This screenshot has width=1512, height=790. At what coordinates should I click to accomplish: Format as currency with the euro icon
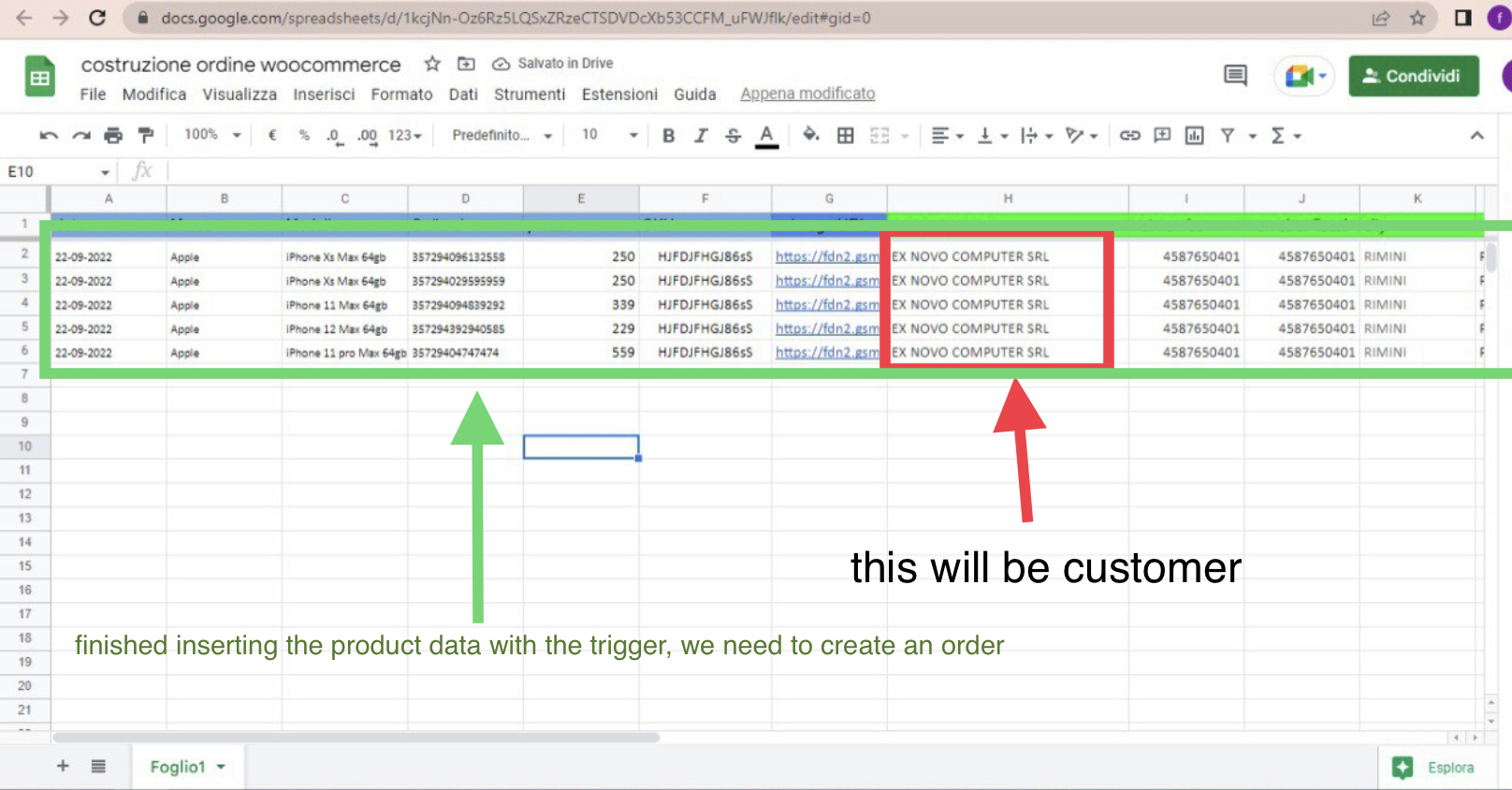click(272, 135)
